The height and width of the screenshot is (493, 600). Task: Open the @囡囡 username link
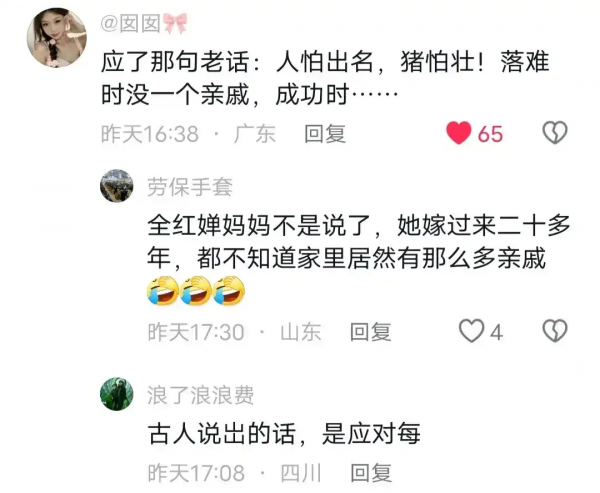tap(131, 24)
